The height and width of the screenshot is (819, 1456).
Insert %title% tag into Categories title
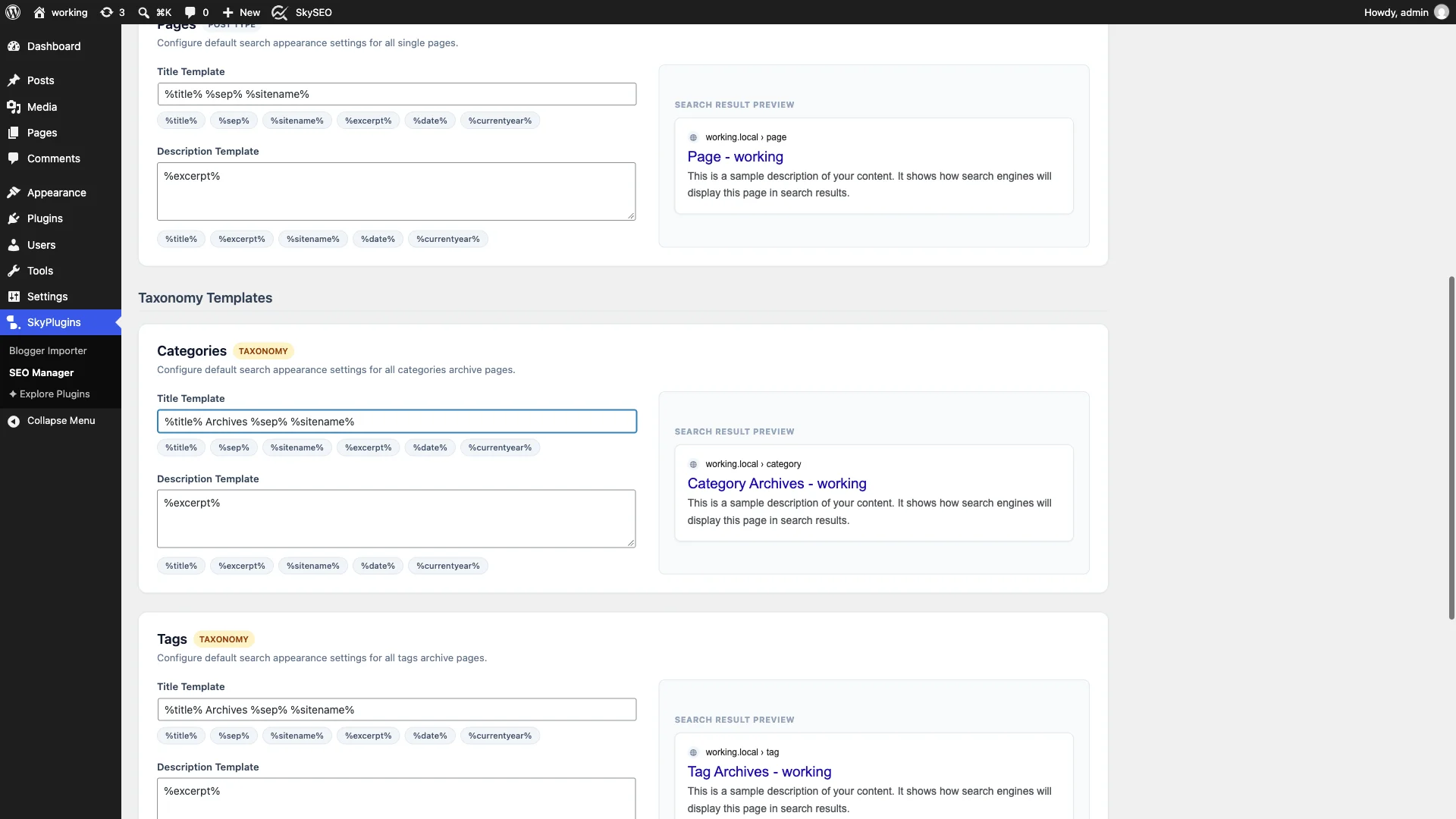click(181, 447)
